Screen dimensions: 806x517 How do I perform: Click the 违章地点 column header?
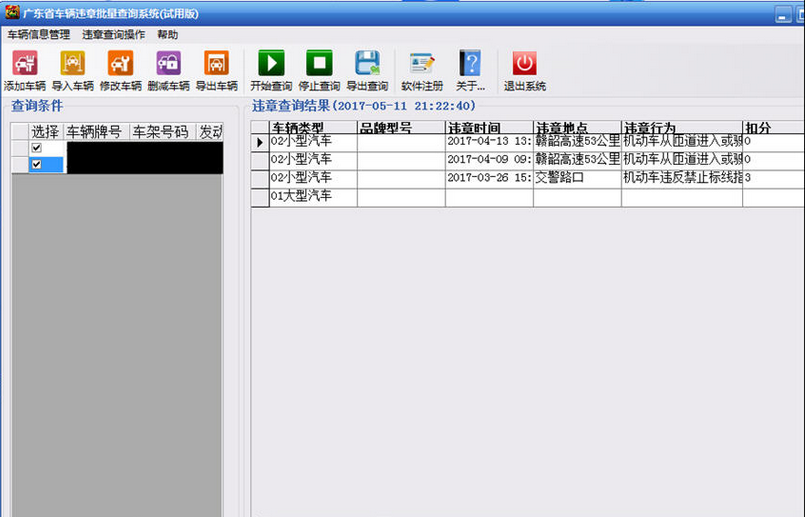577,127
